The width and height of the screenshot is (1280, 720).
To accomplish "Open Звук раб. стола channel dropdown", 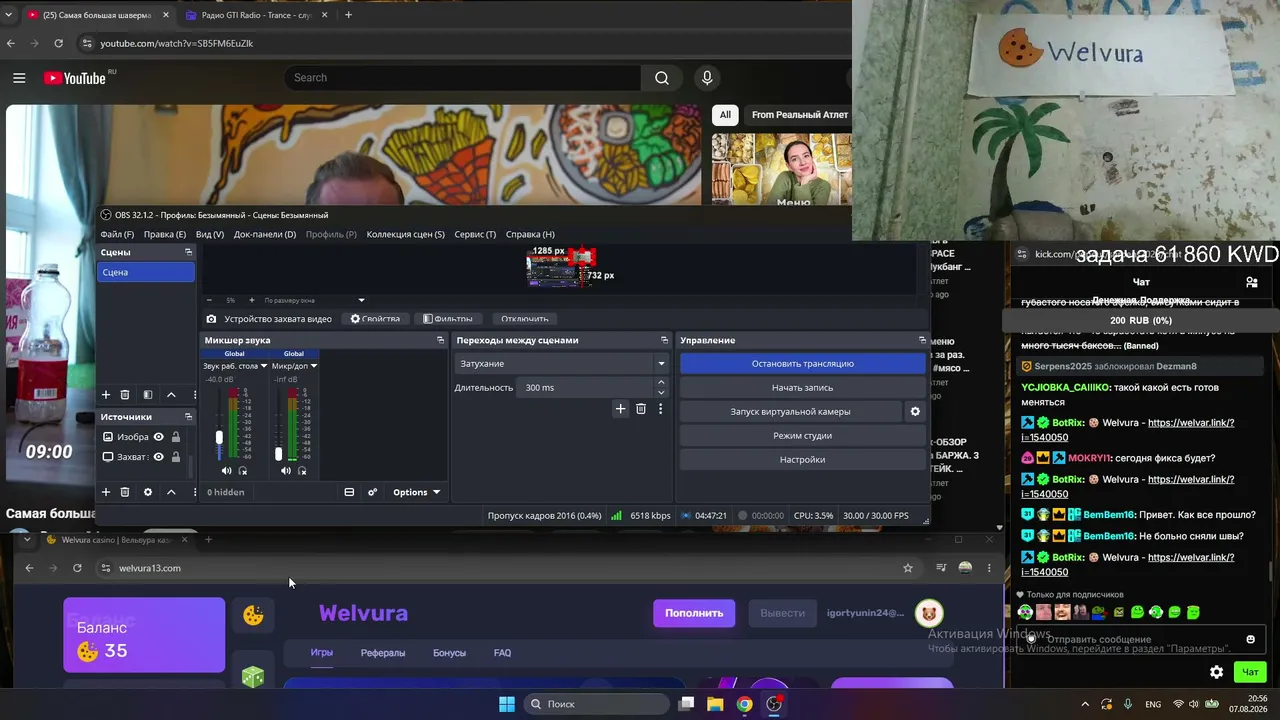I will click(x=264, y=366).
